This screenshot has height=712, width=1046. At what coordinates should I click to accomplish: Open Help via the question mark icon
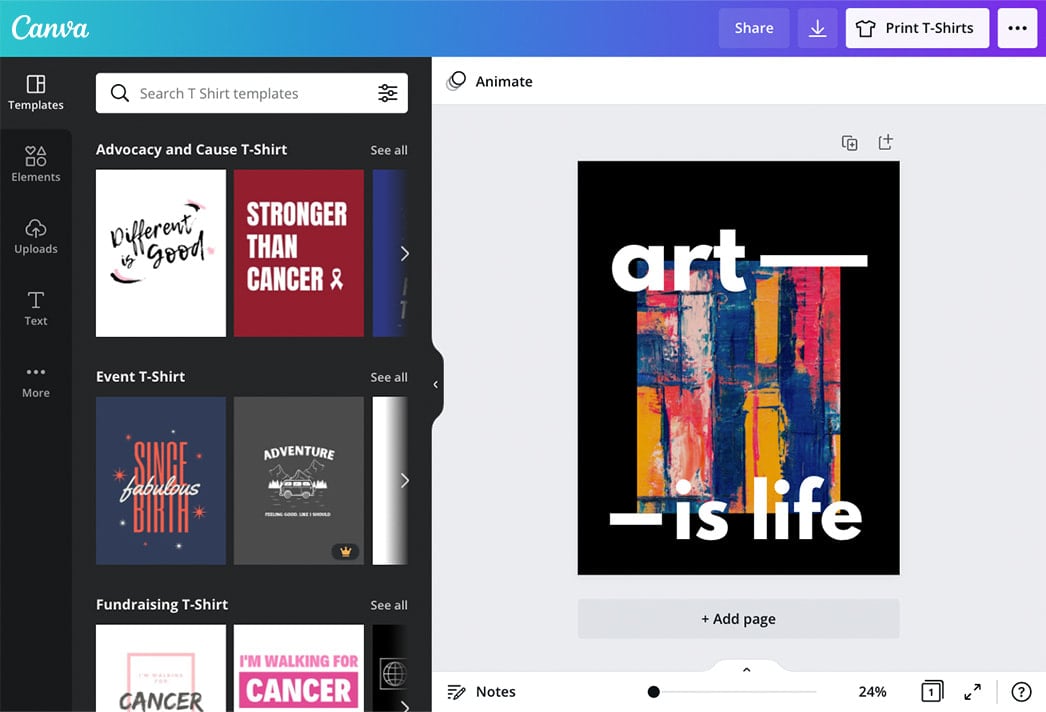[1021, 691]
